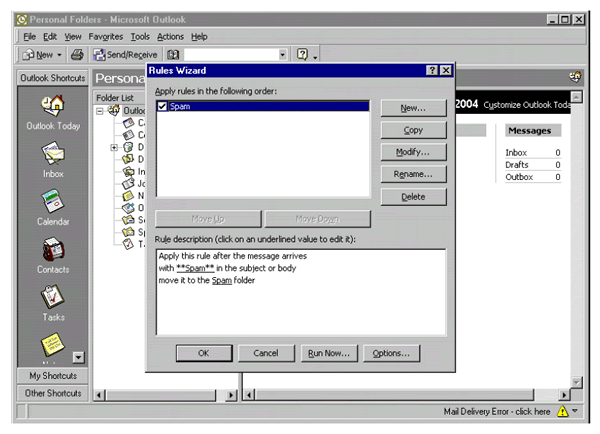Viewport: 600px width, 434px height.
Task: Select the Inbox folder icon in Folder List
Action: [x=128, y=171]
